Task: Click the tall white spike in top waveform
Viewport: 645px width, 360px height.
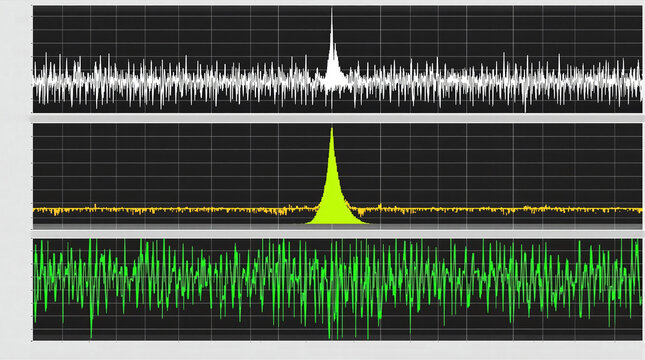Action: pyautogui.click(x=332, y=49)
